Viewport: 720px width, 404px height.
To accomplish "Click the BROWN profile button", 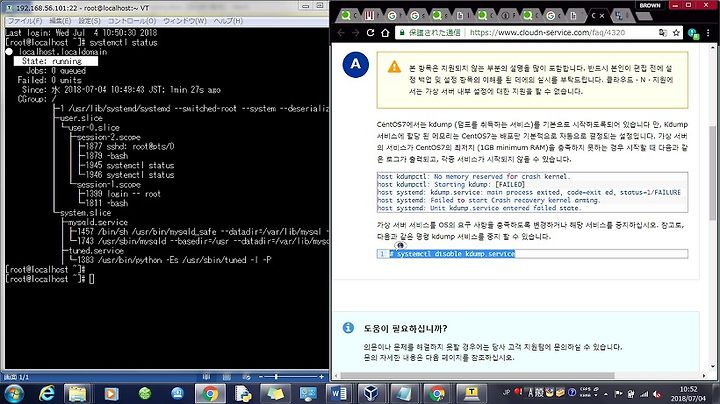I will (650, 5).
